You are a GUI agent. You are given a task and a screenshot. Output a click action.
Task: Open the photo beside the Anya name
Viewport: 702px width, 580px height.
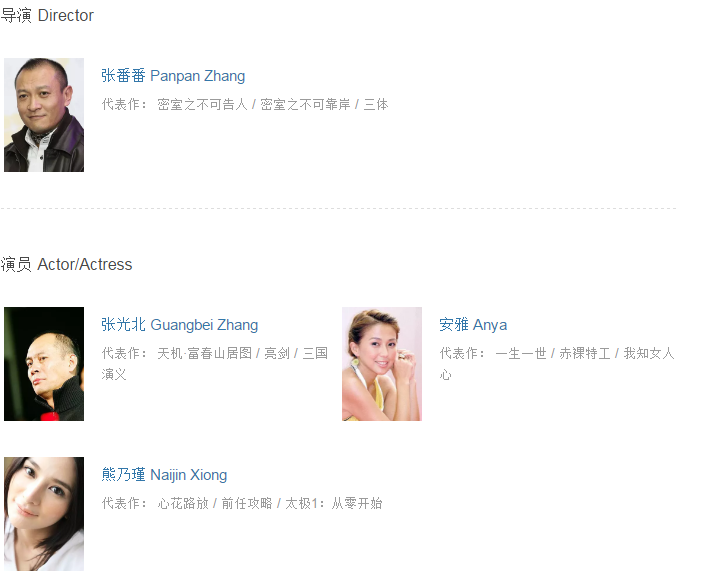382,364
